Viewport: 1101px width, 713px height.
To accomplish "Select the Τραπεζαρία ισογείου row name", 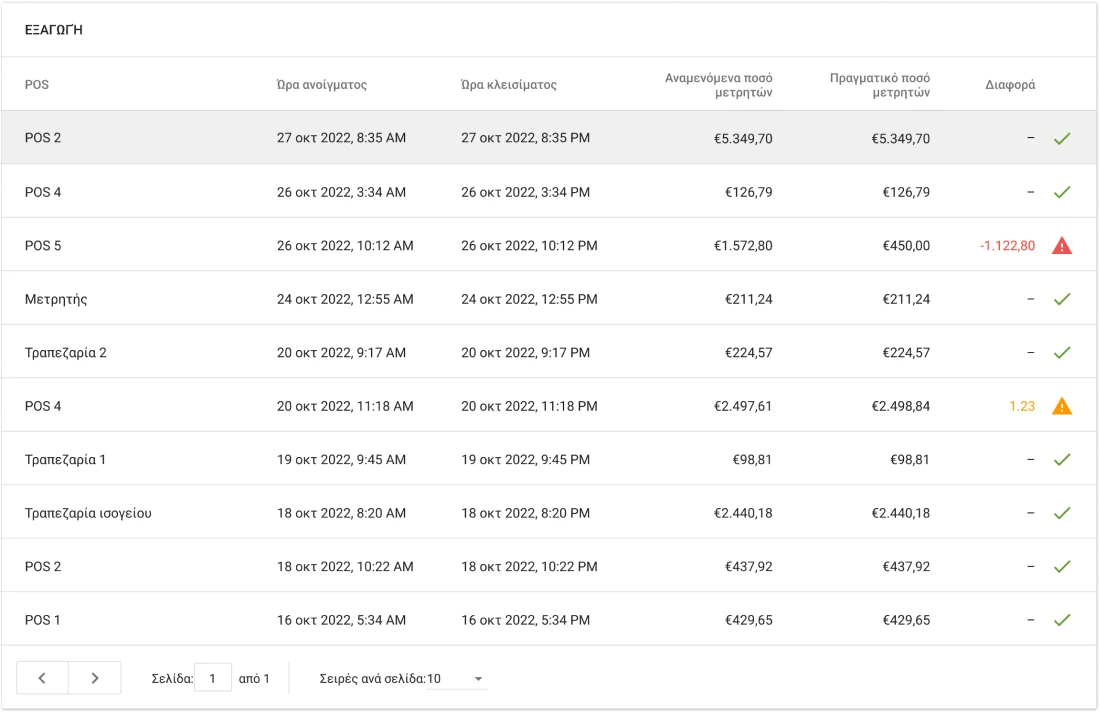I will (x=88, y=513).
